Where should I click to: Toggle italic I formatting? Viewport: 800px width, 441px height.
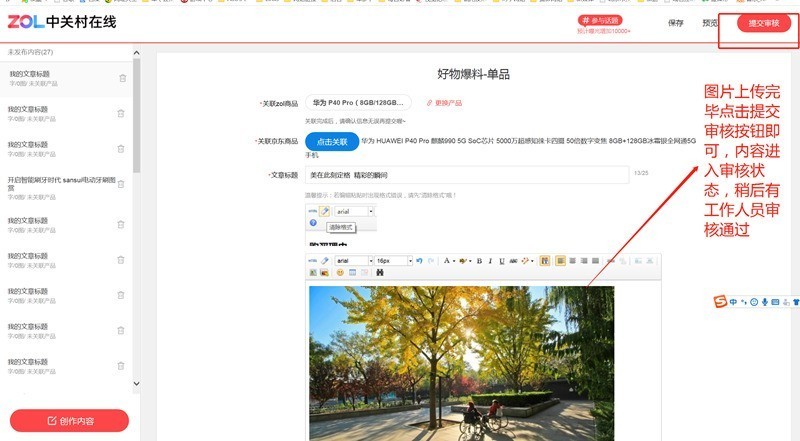490,261
